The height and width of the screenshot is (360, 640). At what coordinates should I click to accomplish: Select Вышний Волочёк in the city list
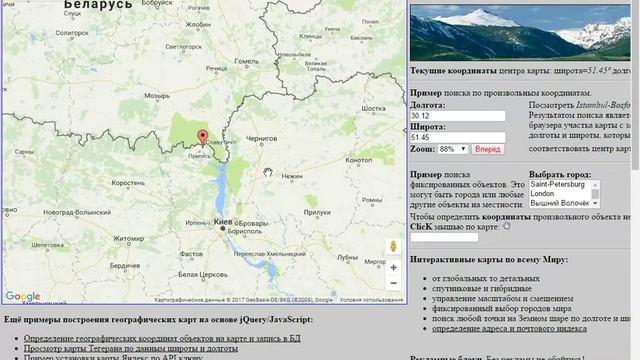click(560, 203)
